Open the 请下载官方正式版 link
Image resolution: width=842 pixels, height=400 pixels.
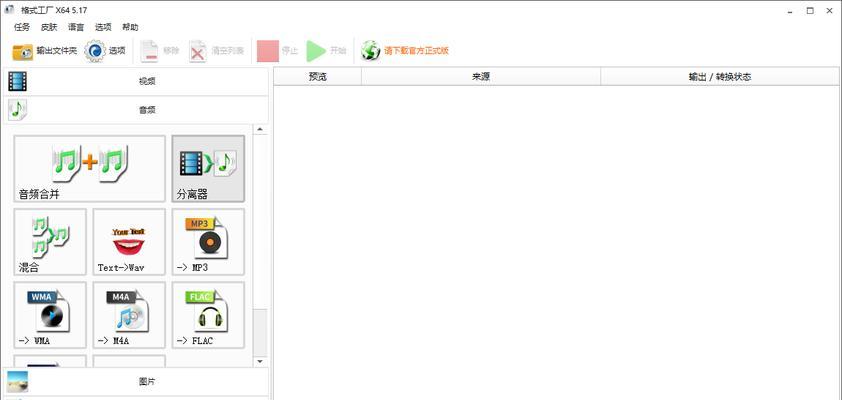click(x=416, y=51)
